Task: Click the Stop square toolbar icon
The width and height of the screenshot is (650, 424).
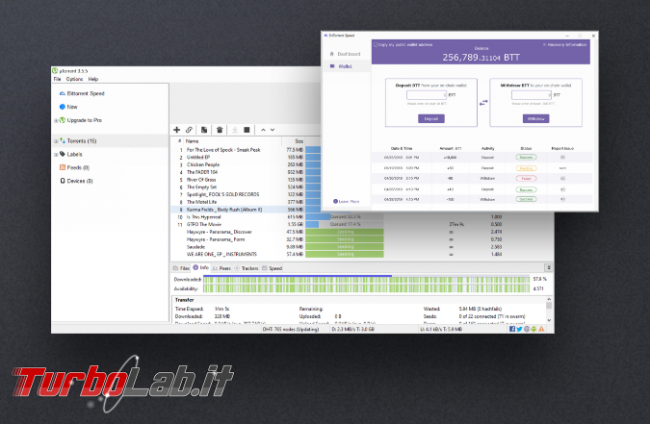Action: 247,130
